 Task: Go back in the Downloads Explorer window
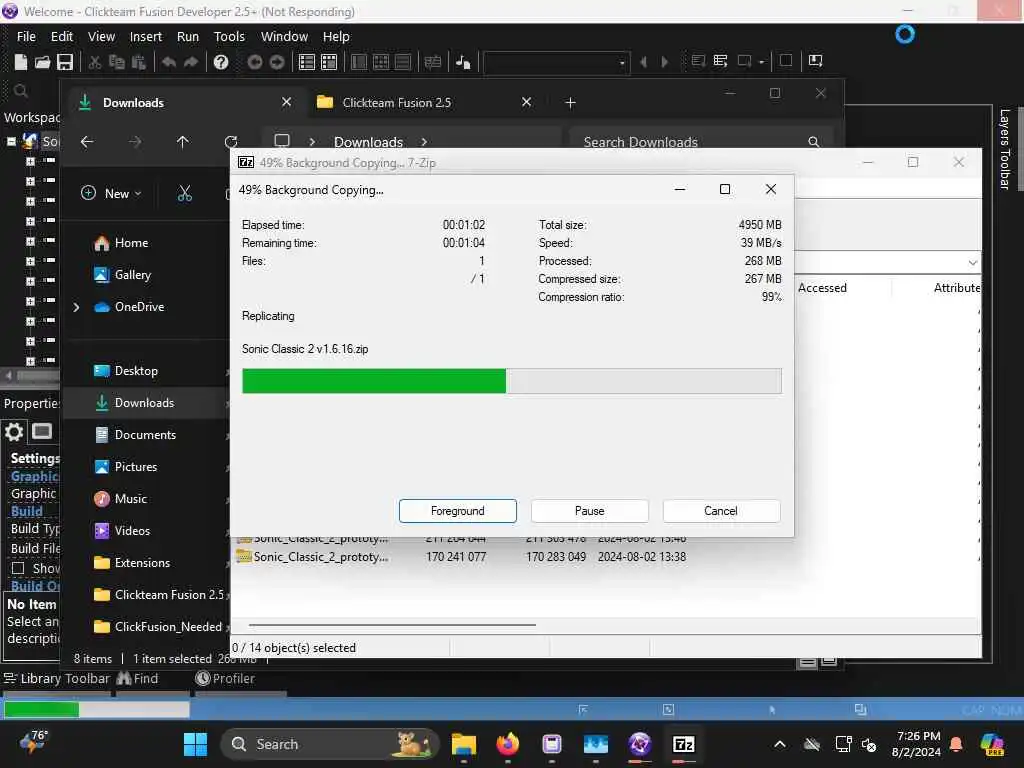tap(87, 142)
